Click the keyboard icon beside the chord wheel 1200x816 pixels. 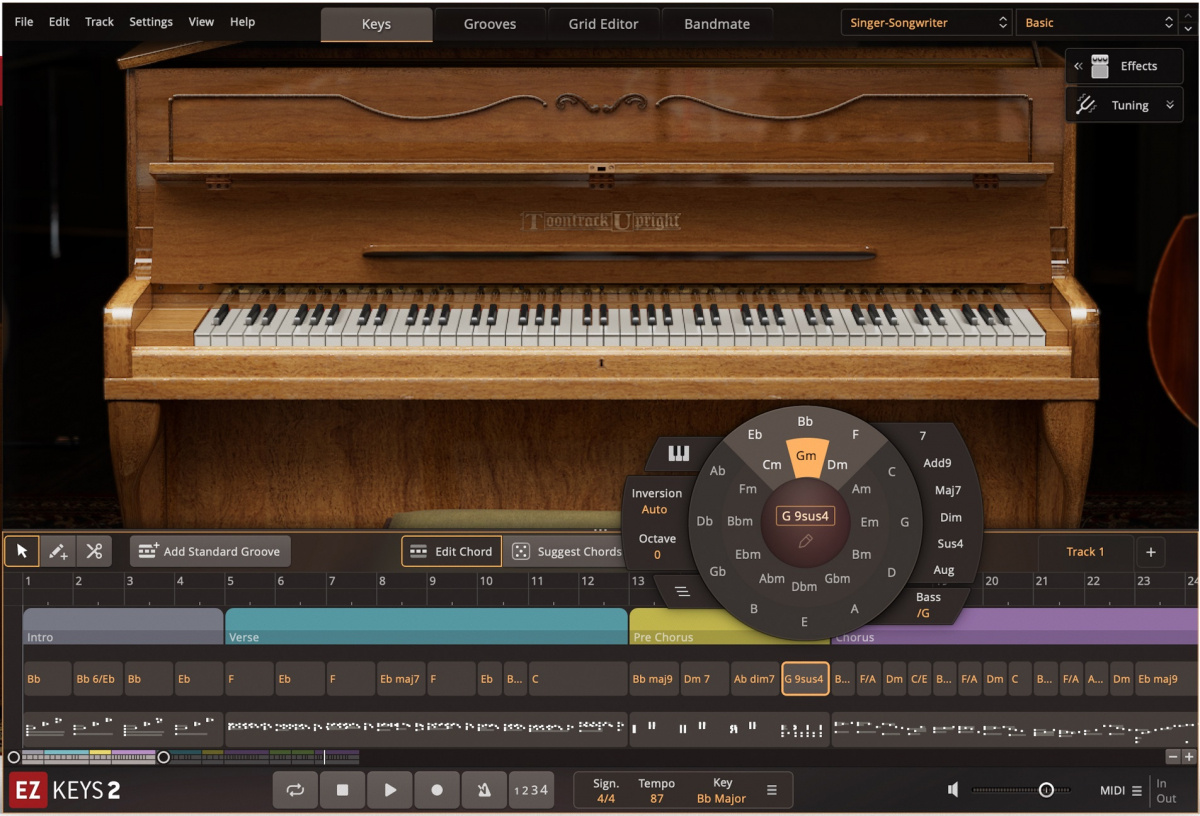tap(679, 453)
